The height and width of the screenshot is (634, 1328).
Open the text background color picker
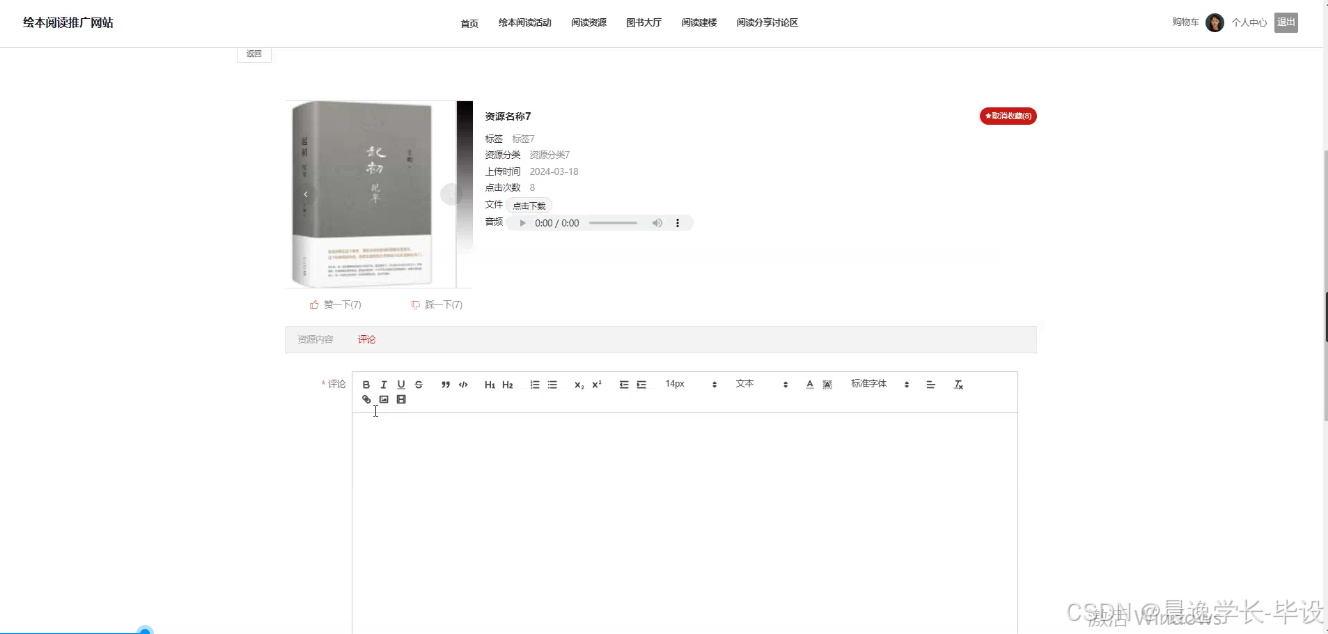pos(827,384)
